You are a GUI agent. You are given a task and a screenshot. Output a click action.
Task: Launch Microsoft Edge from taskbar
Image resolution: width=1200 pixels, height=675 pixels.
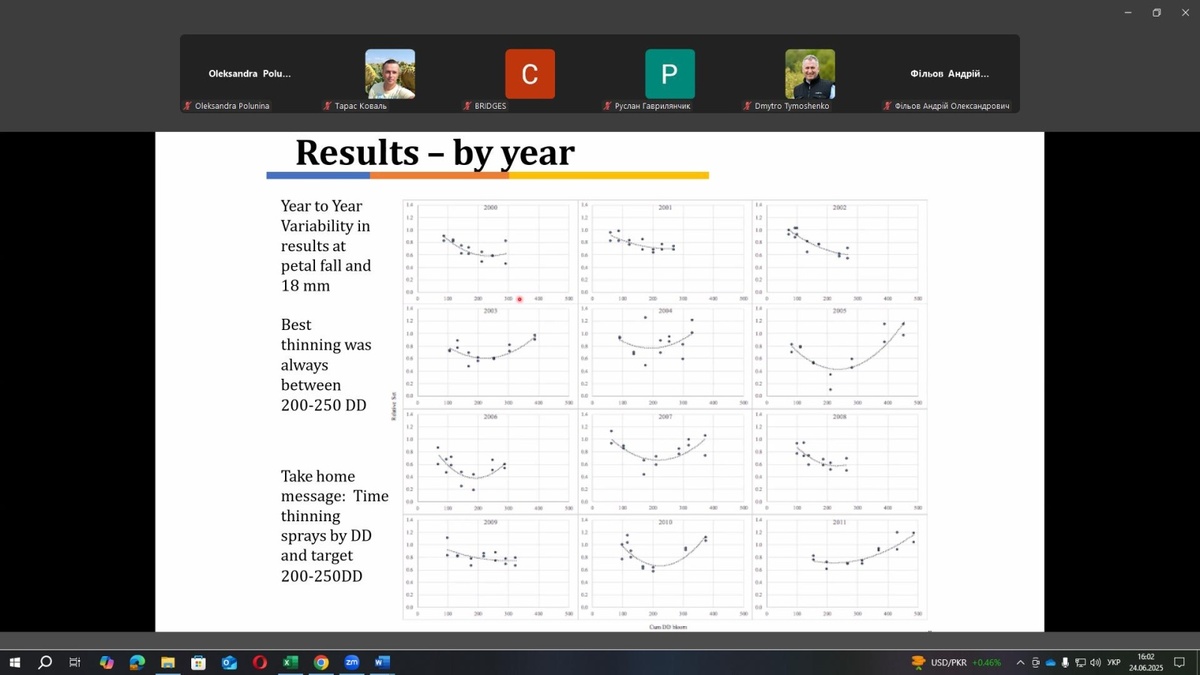click(137, 662)
